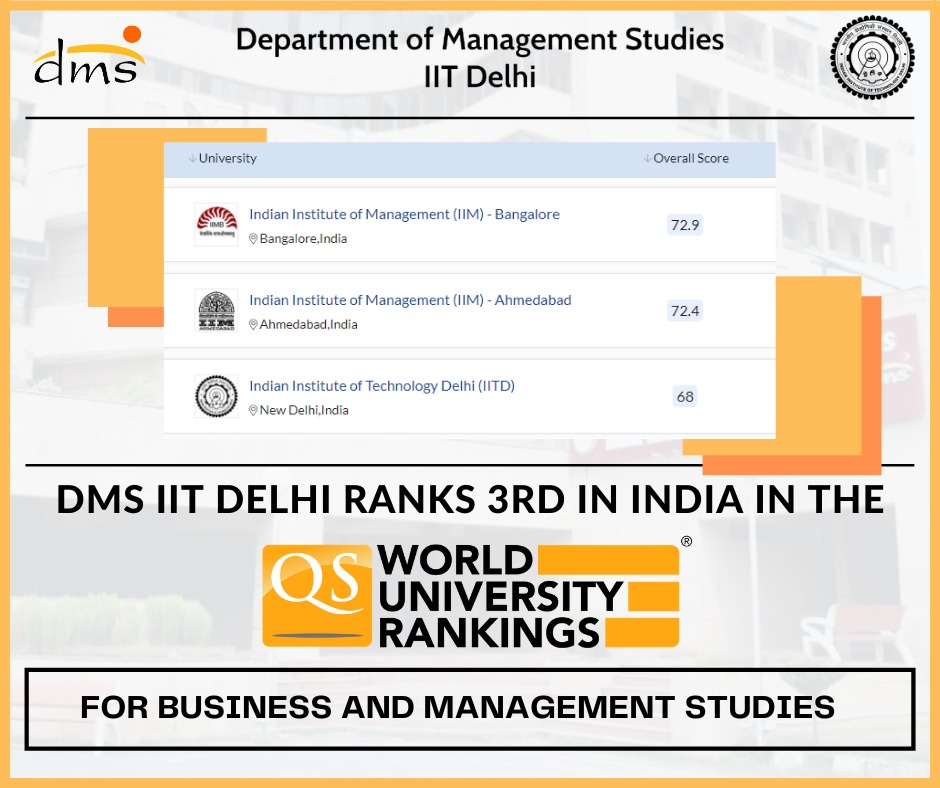
Task: Click the Department of Management Studies heading
Action: click(x=480, y=40)
